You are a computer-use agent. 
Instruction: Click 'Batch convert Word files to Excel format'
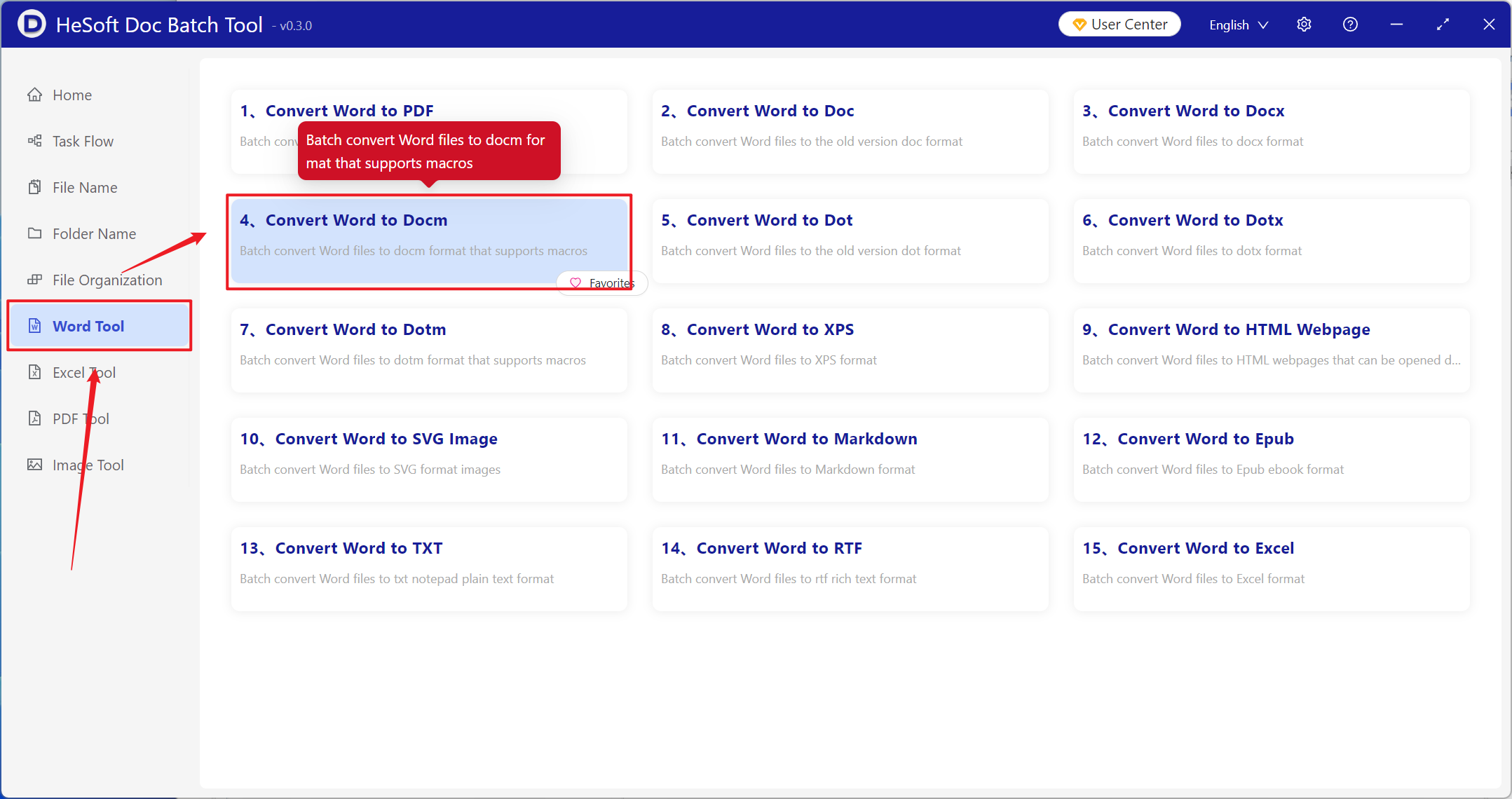(1193, 579)
